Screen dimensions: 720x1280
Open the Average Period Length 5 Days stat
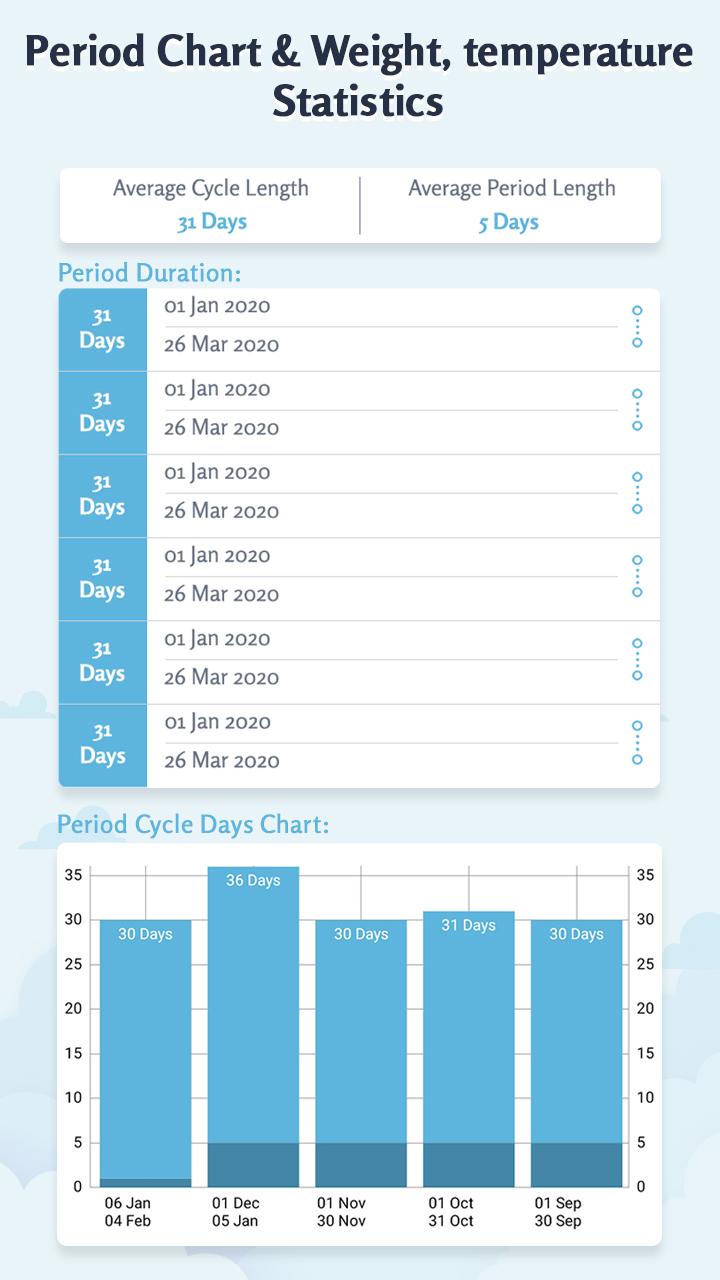coord(511,205)
